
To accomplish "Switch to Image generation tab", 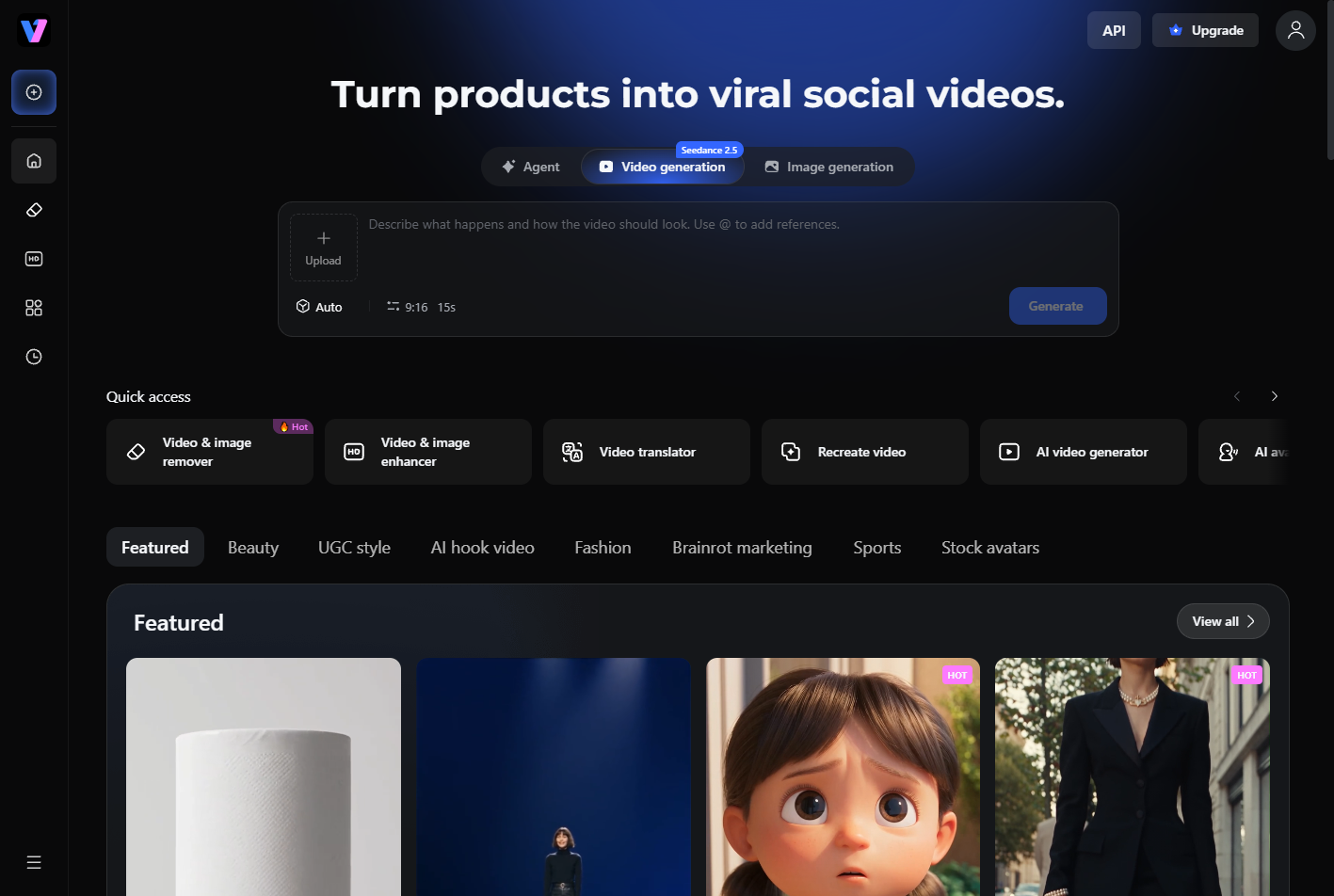I will tap(828, 167).
